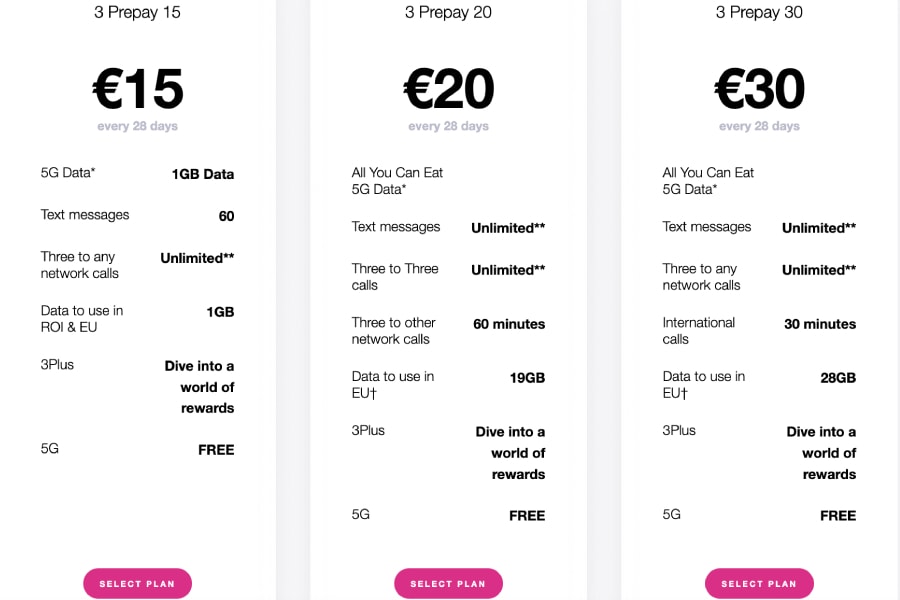Click the €30 price heading
The height and width of the screenshot is (600, 900).
pos(759,88)
